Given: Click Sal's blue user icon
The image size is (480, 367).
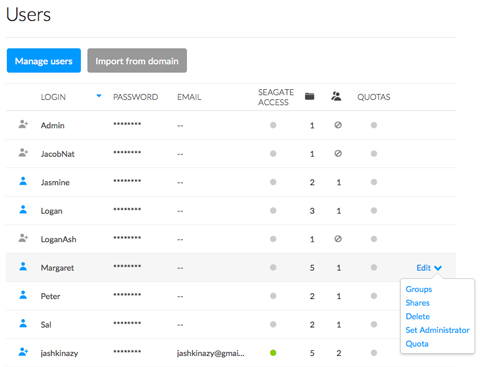Looking at the screenshot, I should (23, 323).
